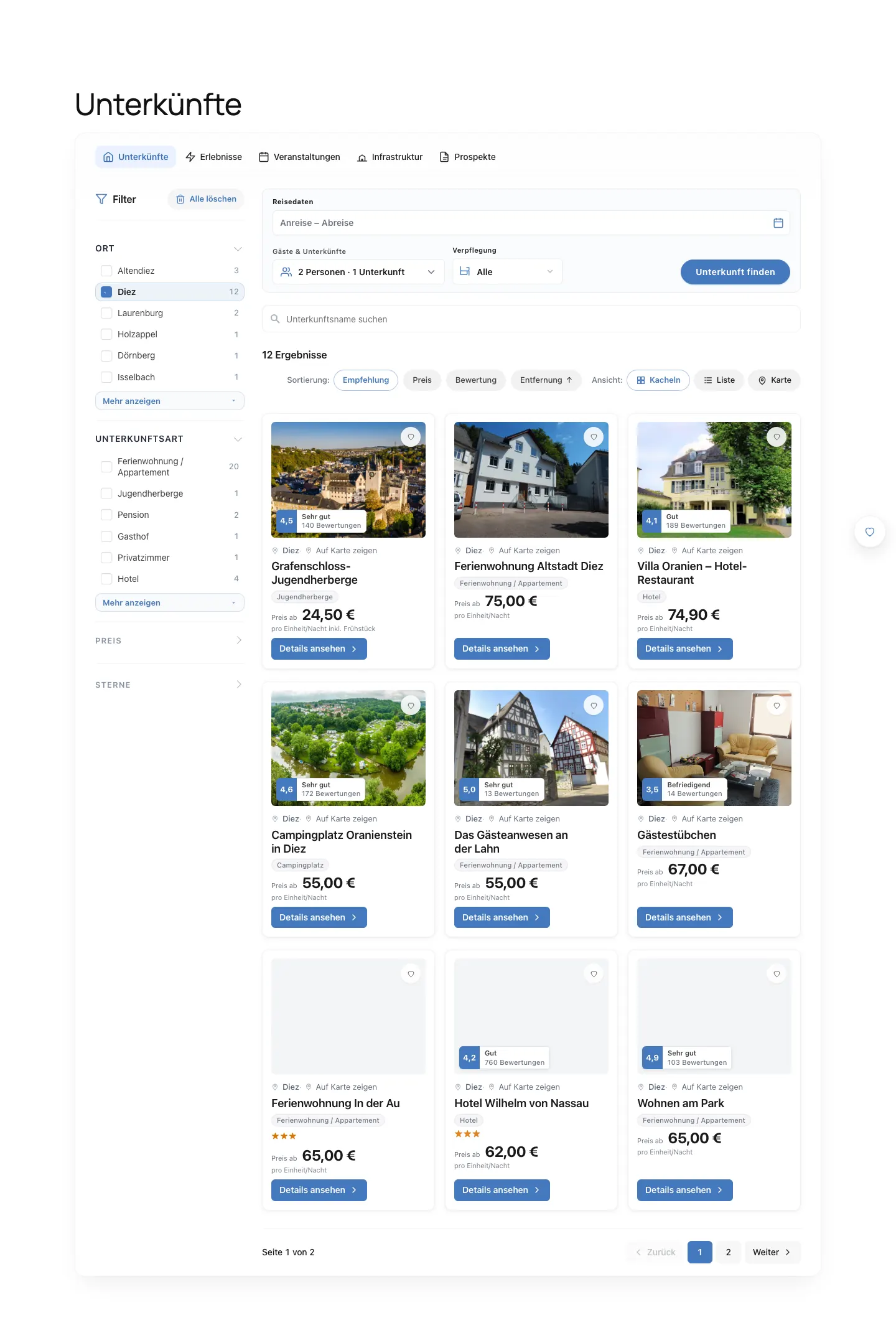Select the Hotel accommodation type checkbox
This screenshot has height=1320, width=896.
click(x=106, y=579)
